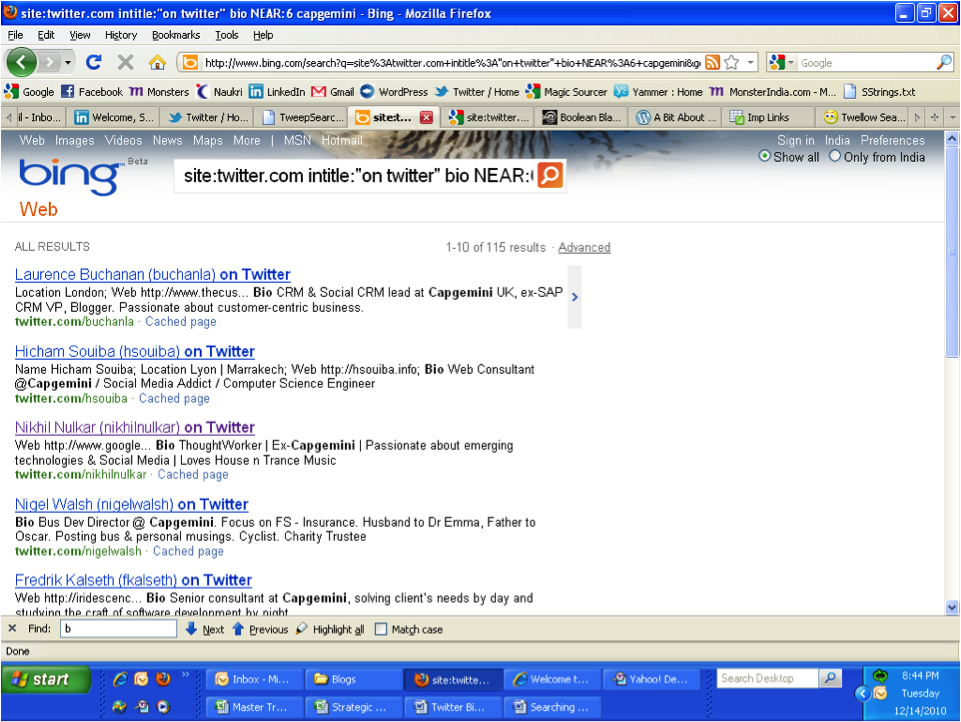Open the Yammer : Home bookmark
Image resolution: width=961 pixels, height=722 pixels.
pyautogui.click(x=658, y=92)
